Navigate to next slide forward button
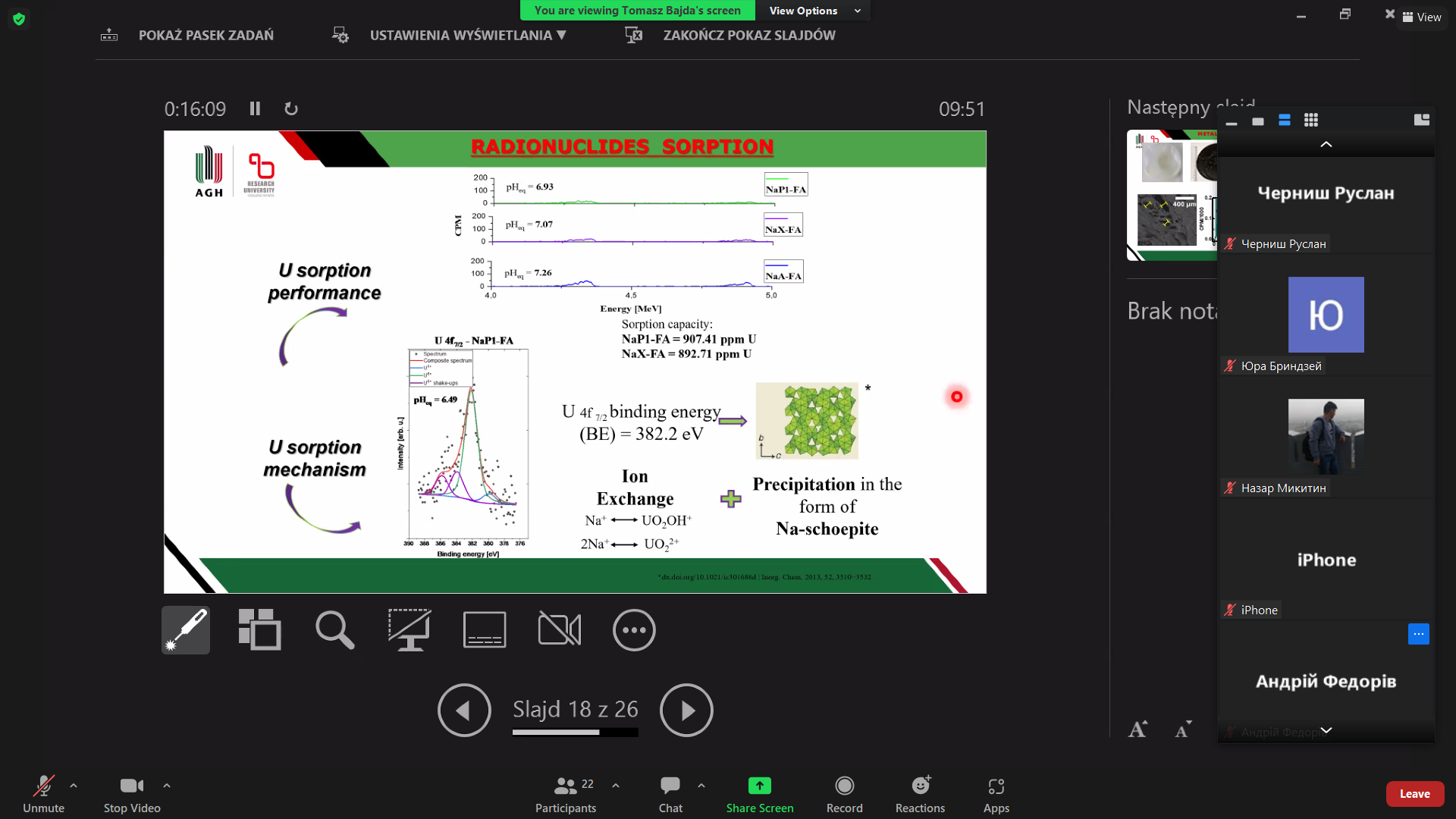1456x819 pixels. coord(686,710)
